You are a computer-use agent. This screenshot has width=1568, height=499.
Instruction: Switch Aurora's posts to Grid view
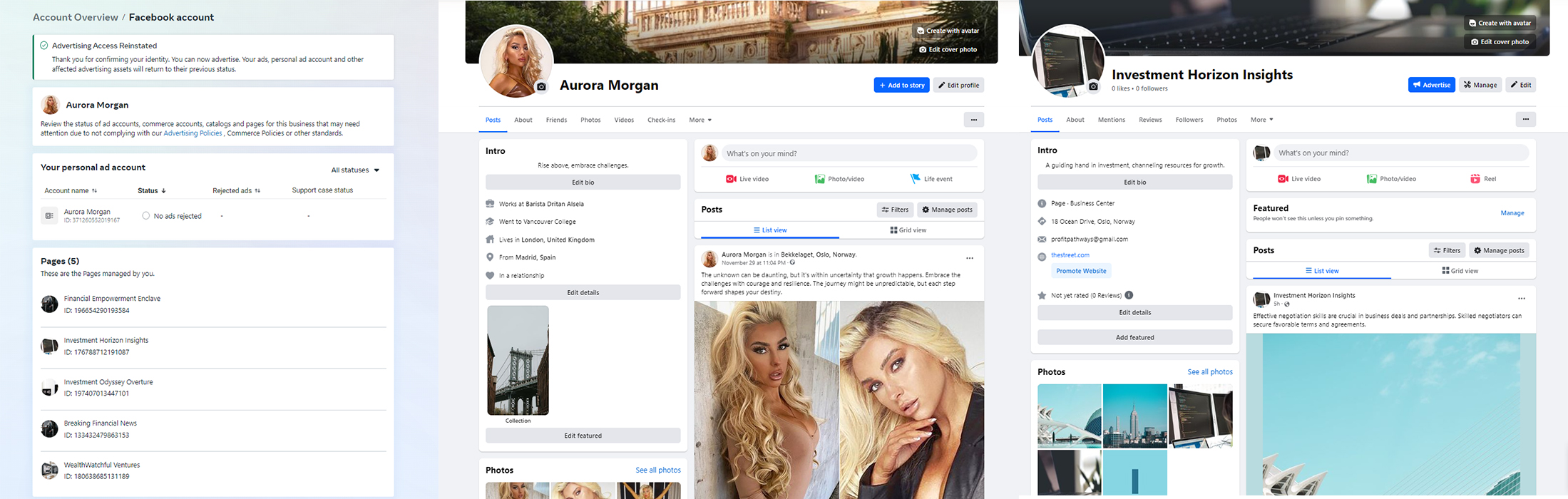click(x=908, y=230)
